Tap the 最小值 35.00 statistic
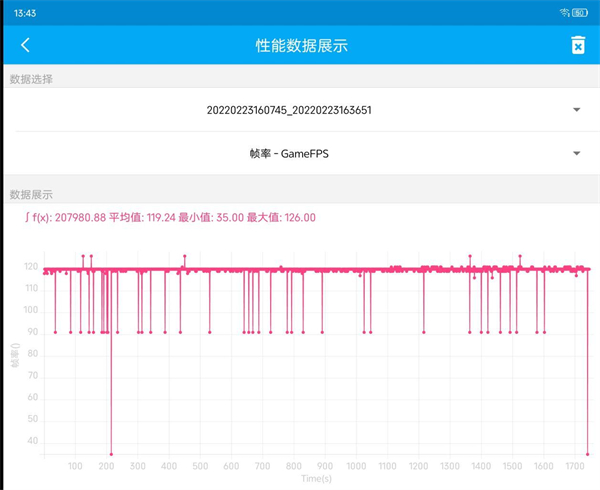This screenshot has width=600, height=490. [x=215, y=217]
